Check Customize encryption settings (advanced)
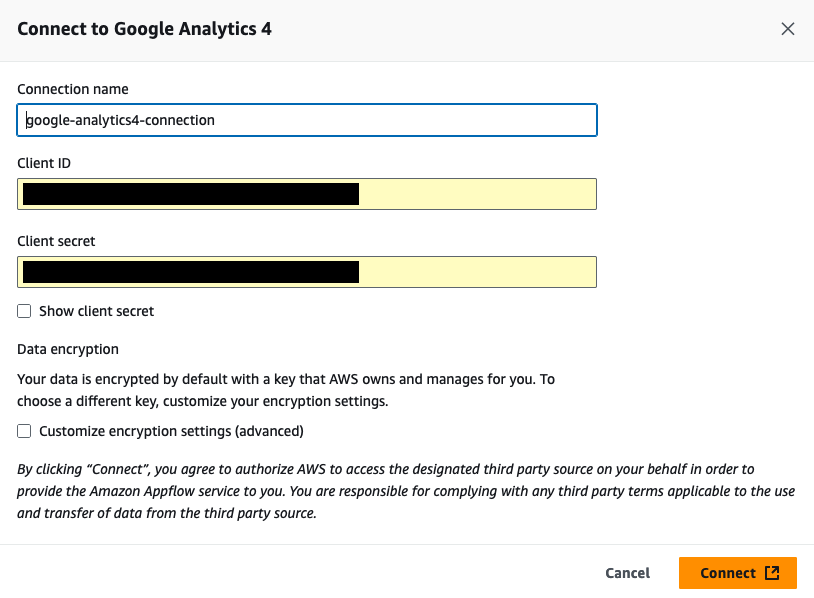This screenshot has height=598, width=814. tap(24, 431)
